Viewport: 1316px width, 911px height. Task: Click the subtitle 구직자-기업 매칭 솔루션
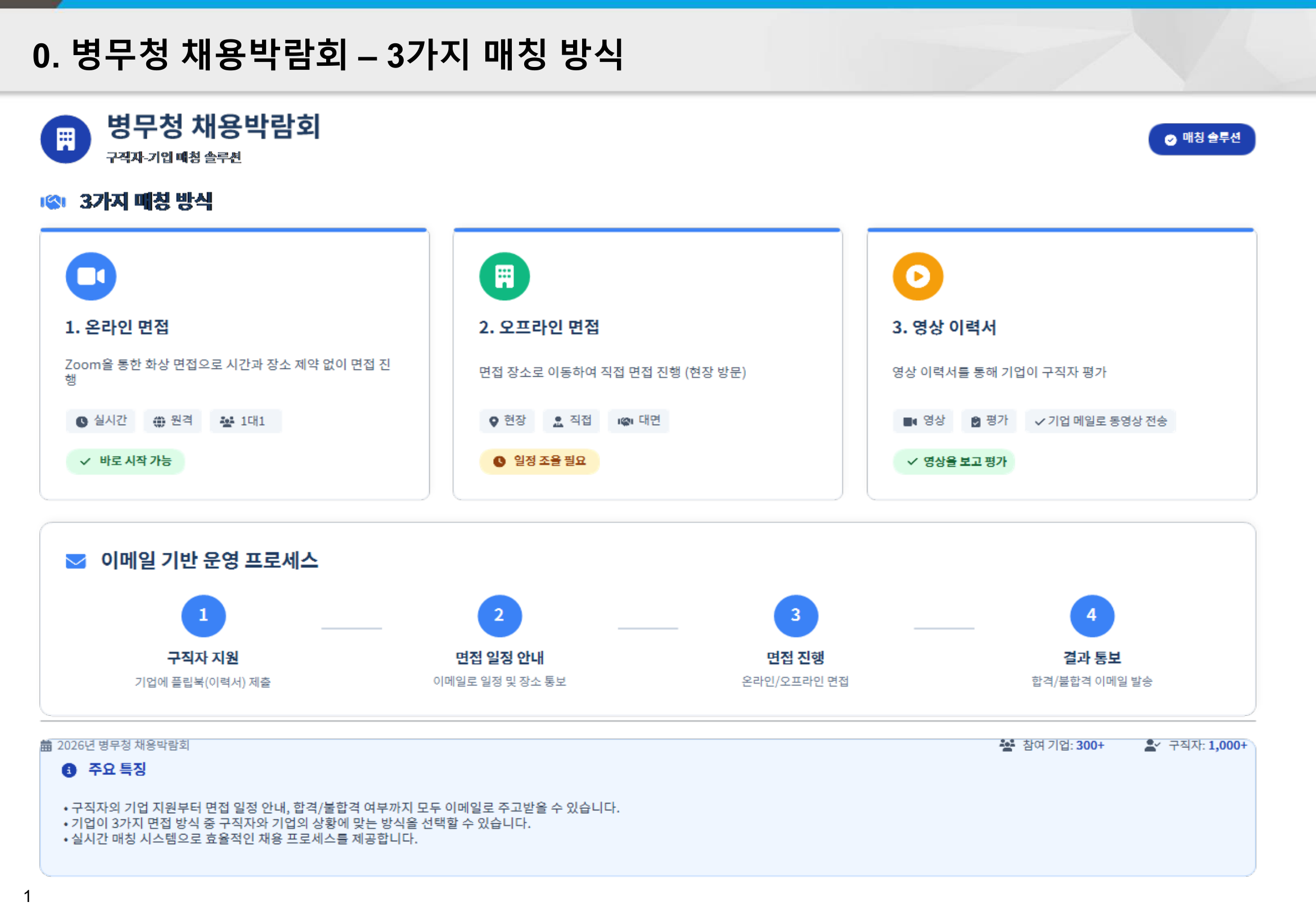pyautogui.click(x=173, y=157)
